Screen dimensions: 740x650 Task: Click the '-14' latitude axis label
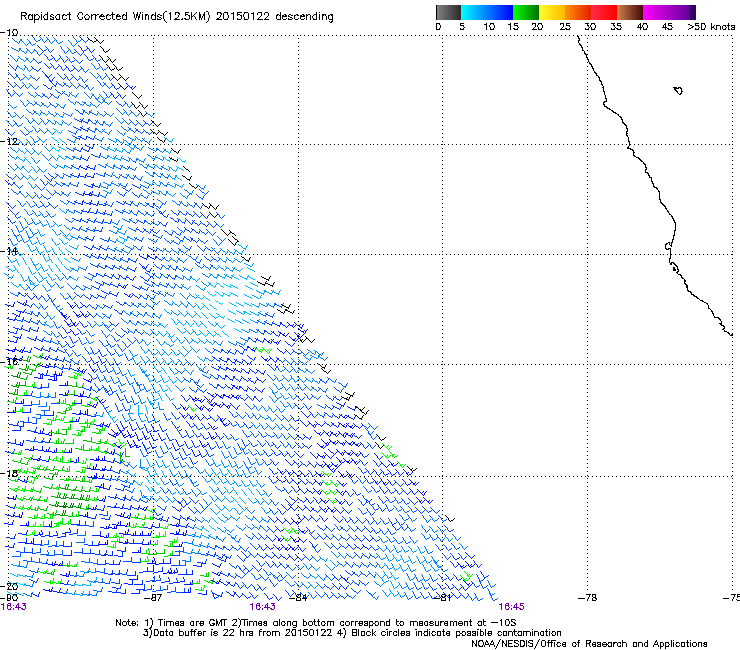coord(9,251)
